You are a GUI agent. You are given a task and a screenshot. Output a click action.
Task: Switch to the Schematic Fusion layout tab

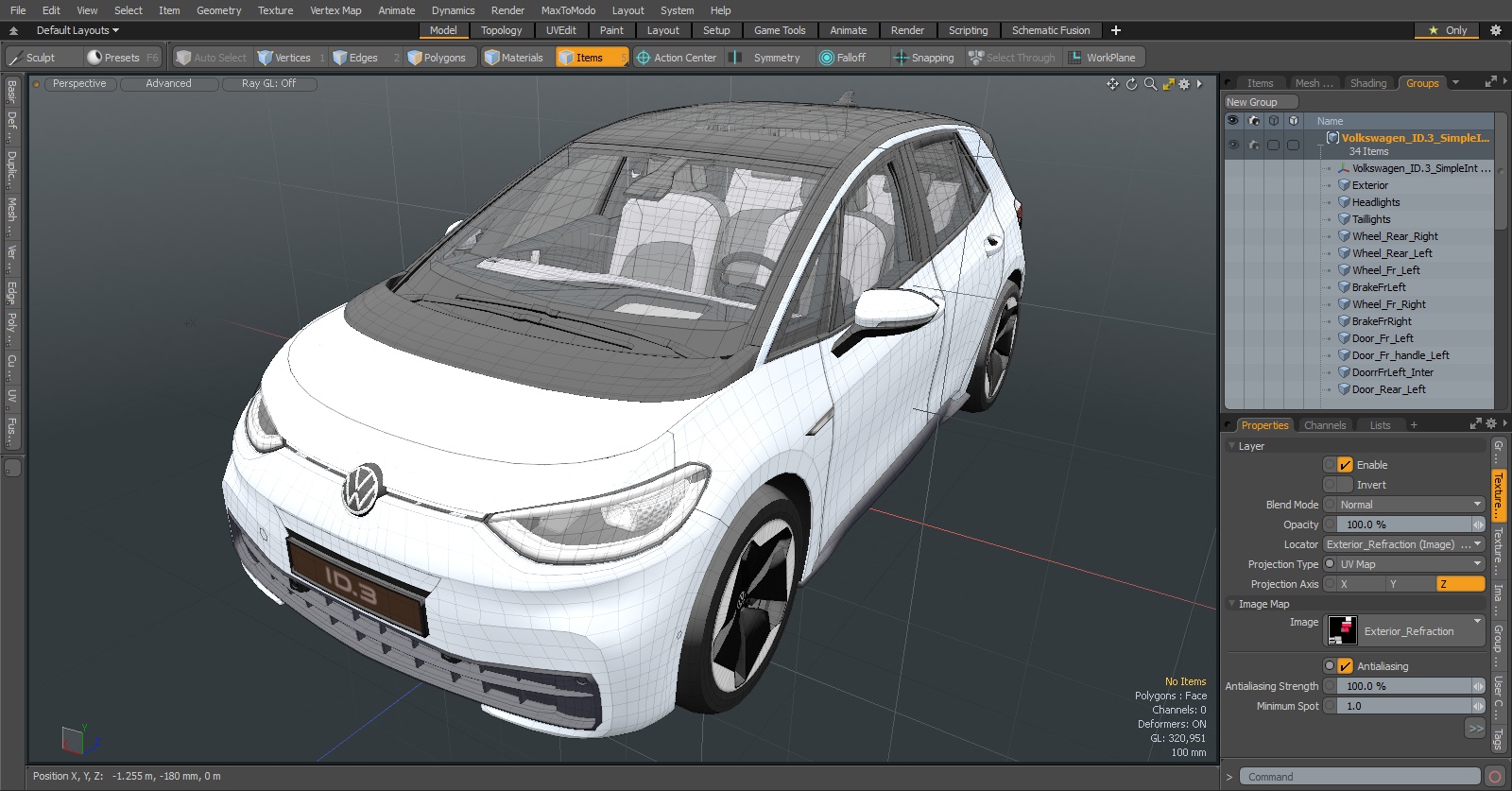pos(1051,30)
